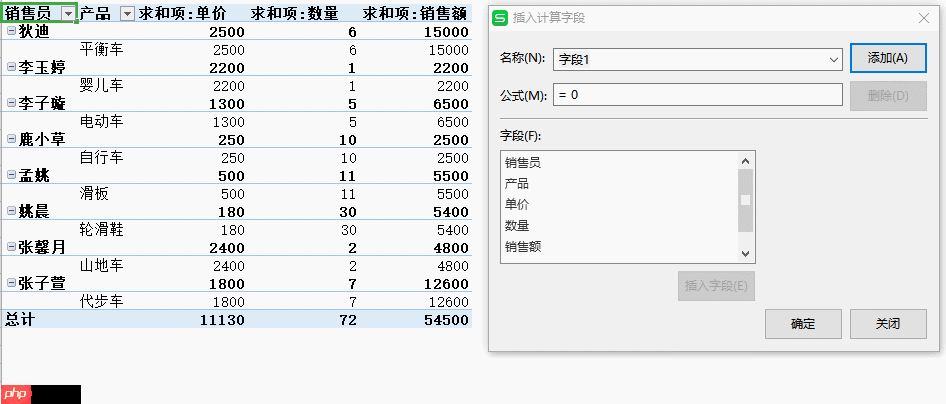The width and height of the screenshot is (946, 404).
Task: Select the 总计 row label
Action: pyautogui.click(x=20, y=320)
